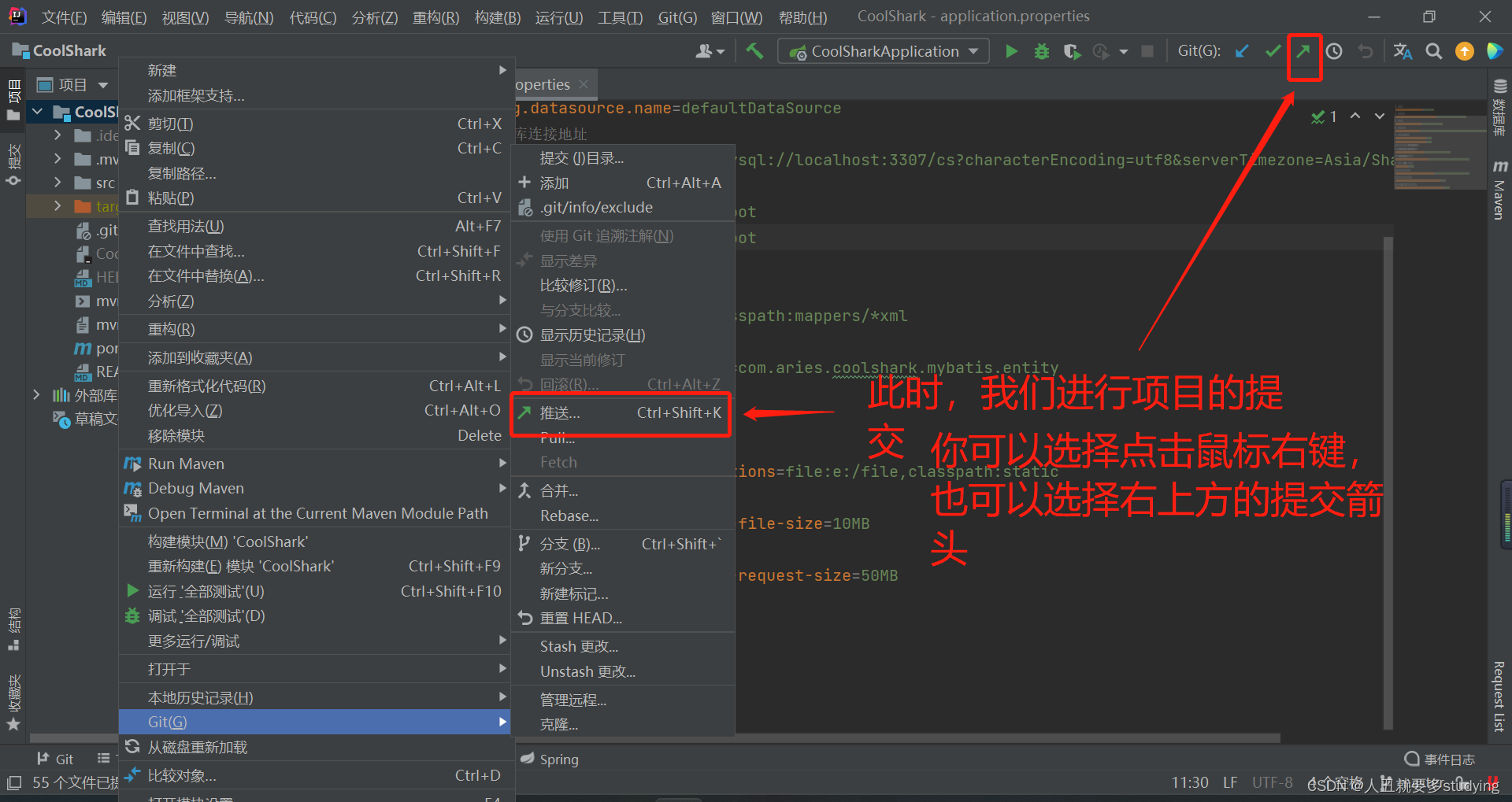Click the user account icon in toolbar
1512x802 pixels.
click(710, 51)
